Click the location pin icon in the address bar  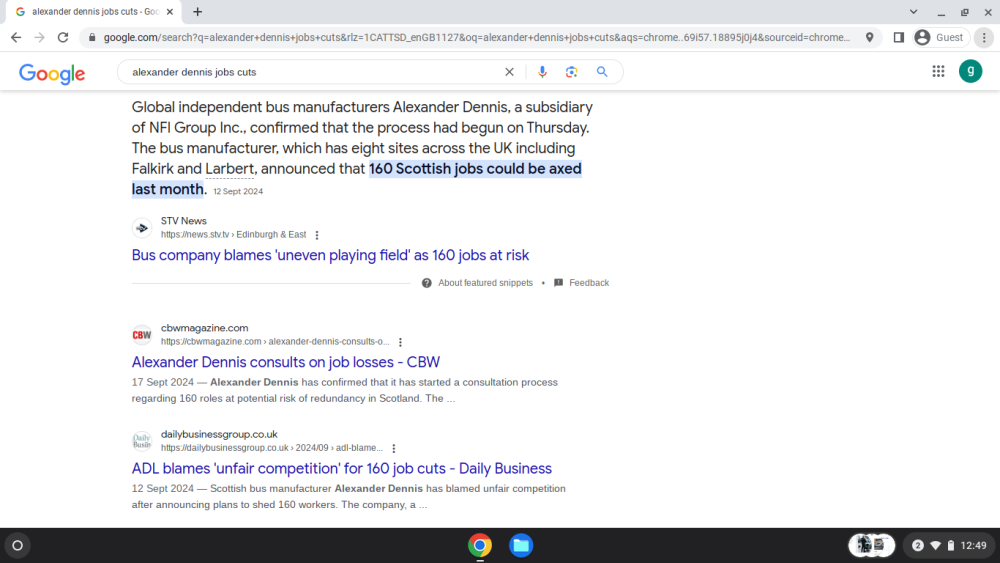[869, 38]
